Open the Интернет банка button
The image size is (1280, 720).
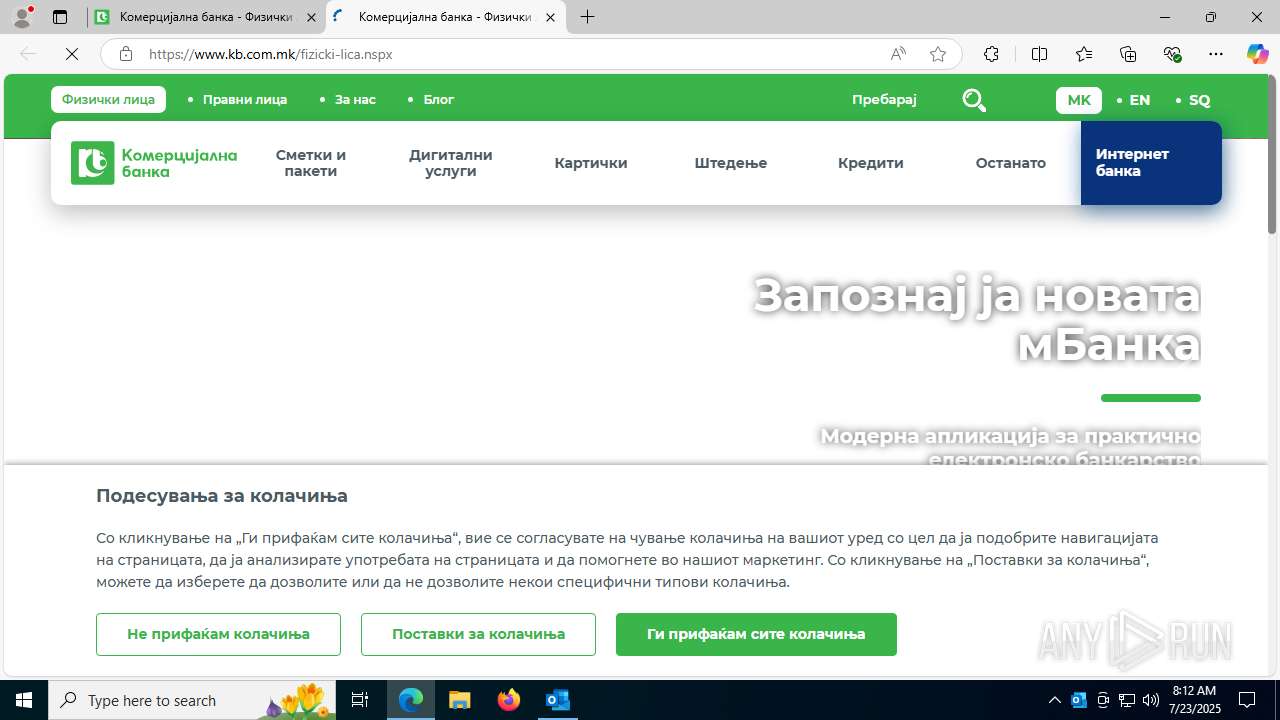coord(1151,163)
